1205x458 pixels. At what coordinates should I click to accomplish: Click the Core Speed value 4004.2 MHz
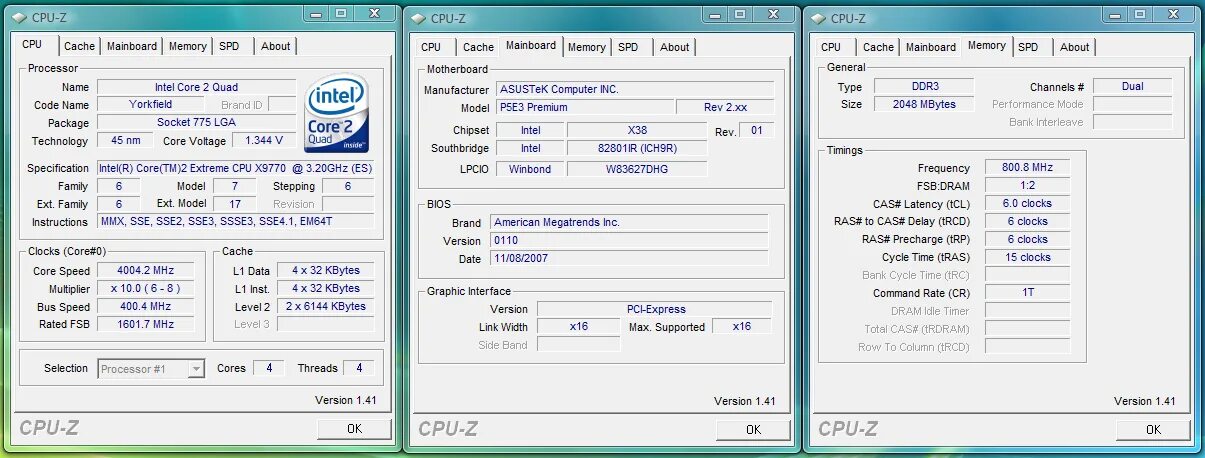146,271
